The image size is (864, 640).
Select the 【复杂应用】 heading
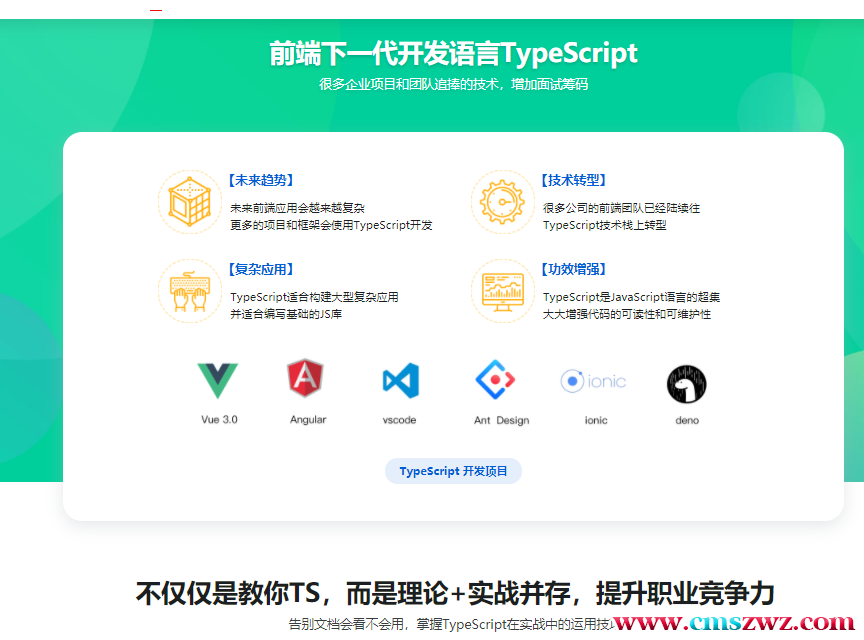(x=261, y=270)
